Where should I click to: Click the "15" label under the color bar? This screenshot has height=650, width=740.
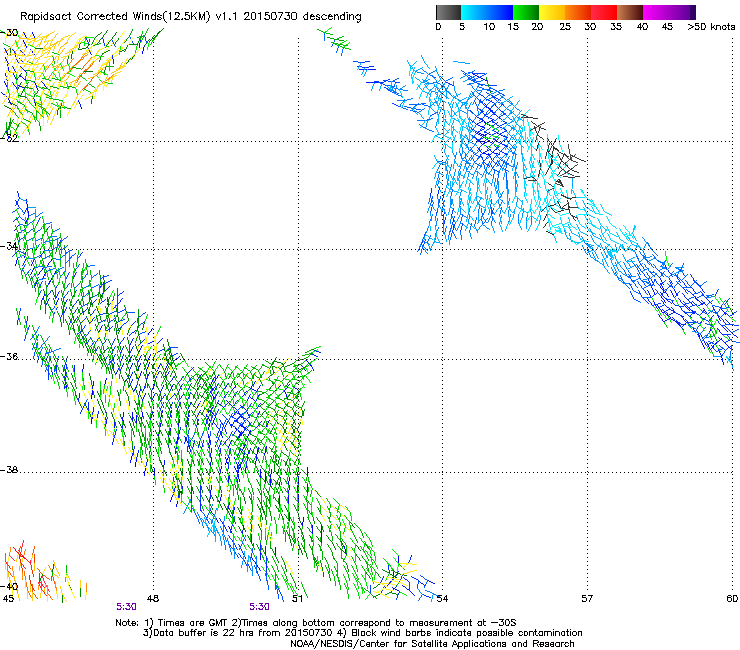pyautogui.click(x=513, y=27)
